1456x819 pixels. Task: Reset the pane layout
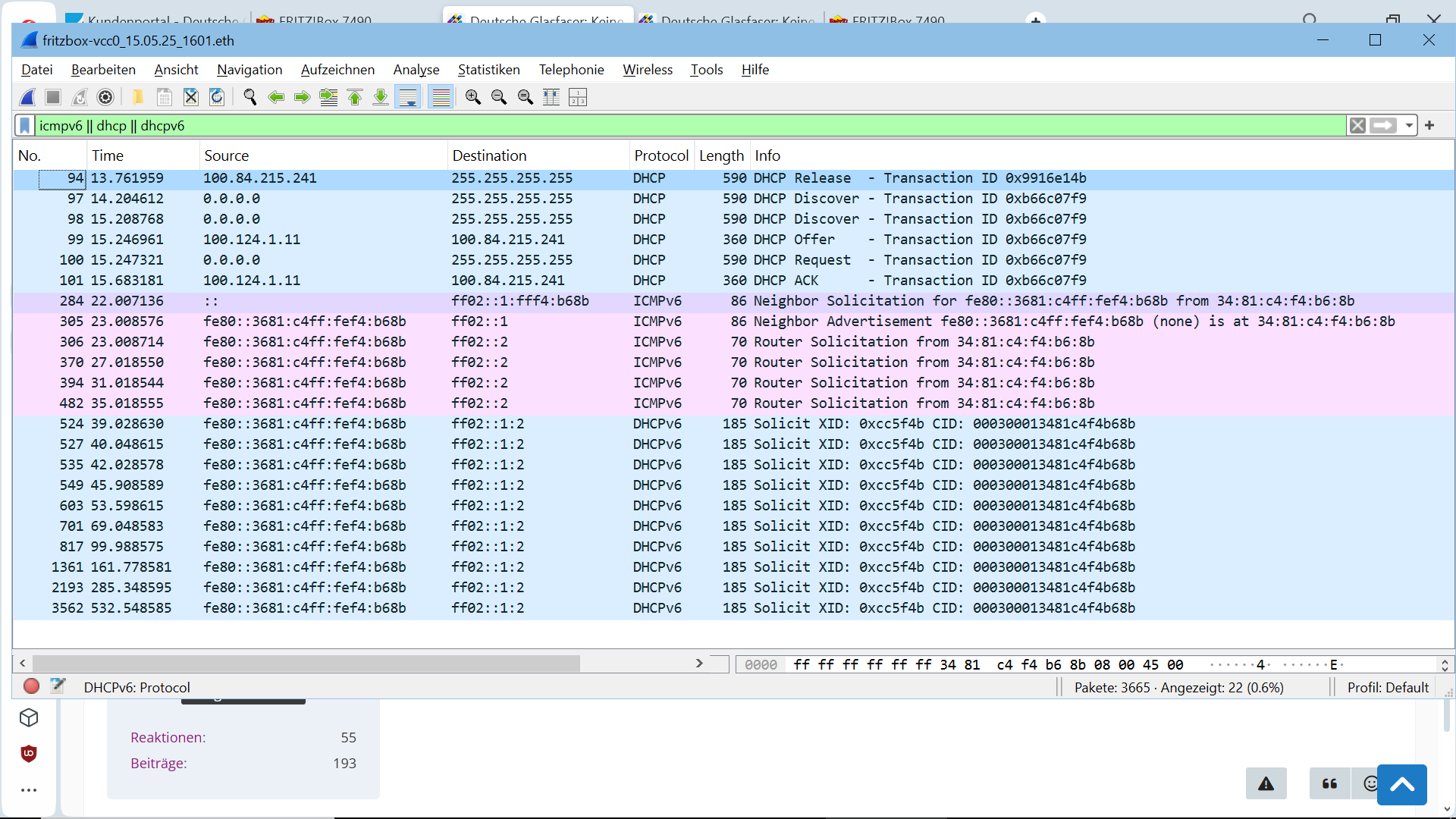(x=578, y=97)
